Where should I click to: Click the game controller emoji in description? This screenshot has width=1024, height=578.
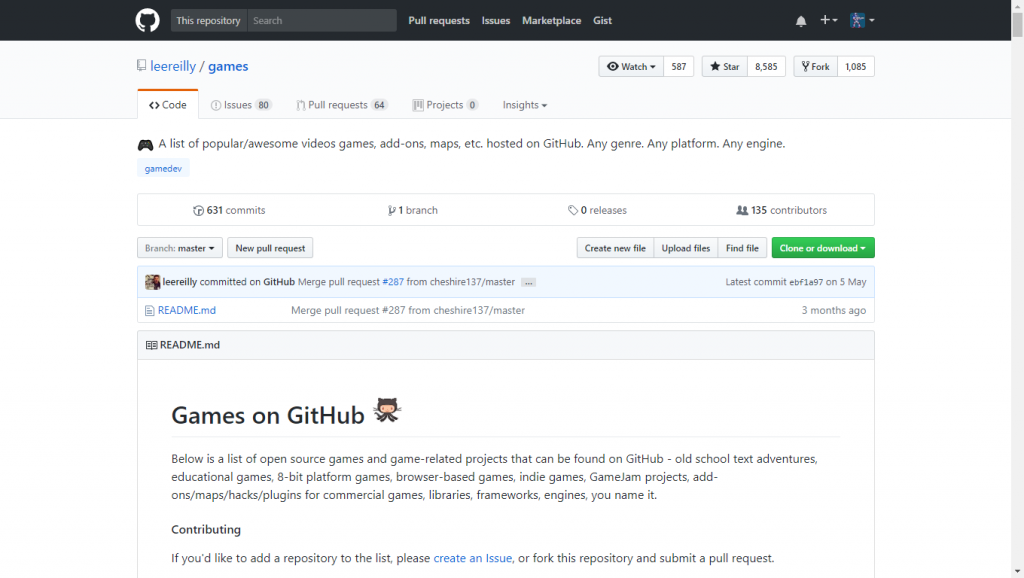(x=145, y=144)
